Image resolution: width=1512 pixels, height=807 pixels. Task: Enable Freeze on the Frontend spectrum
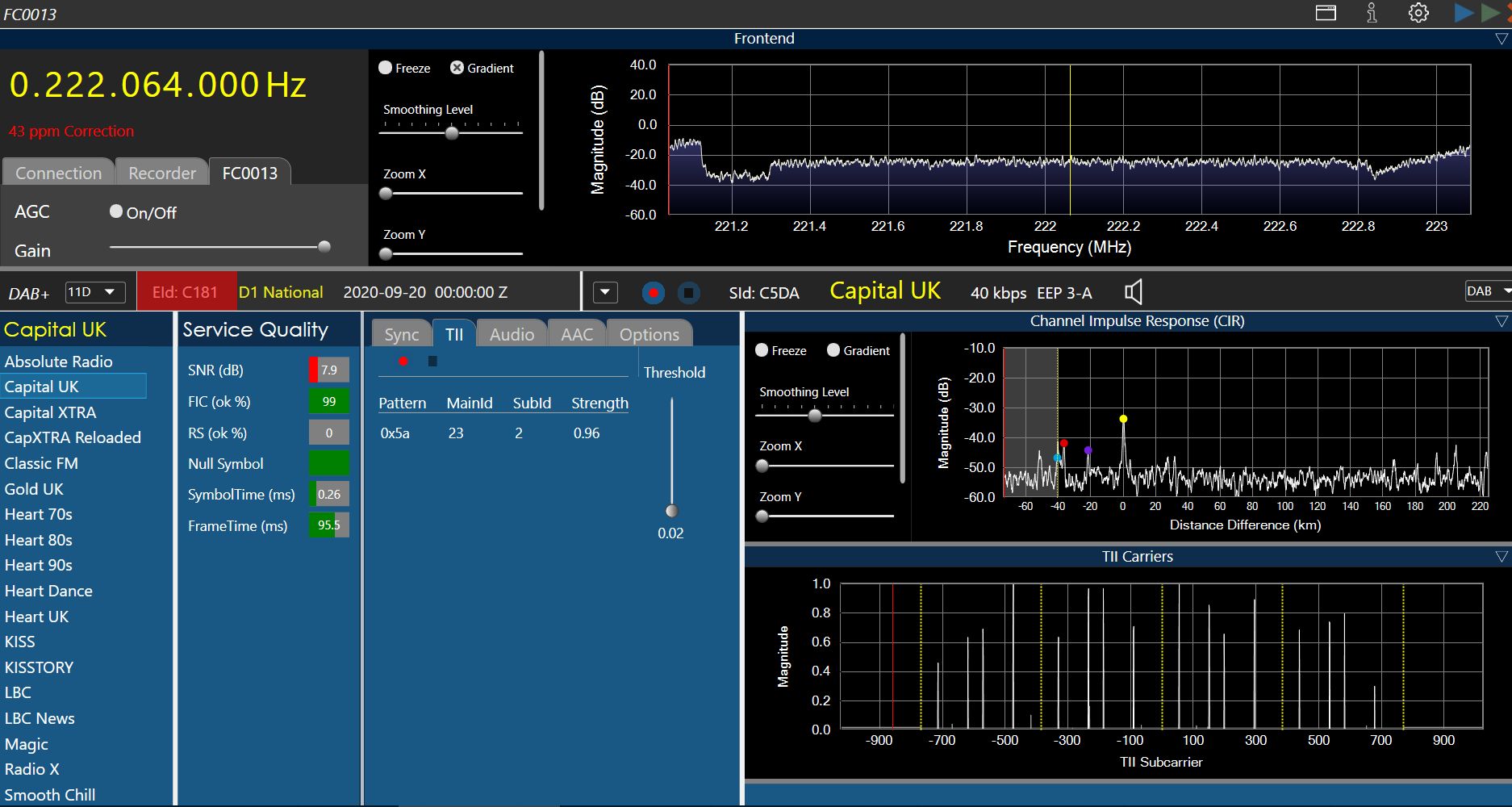pyautogui.click(x=386, y=68)
